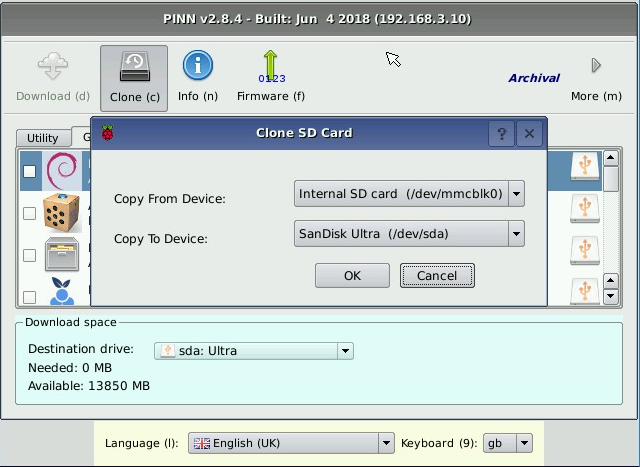Click the 'Available: 13850 MB' text
The image size is (640, 467).
coord(89,386)
